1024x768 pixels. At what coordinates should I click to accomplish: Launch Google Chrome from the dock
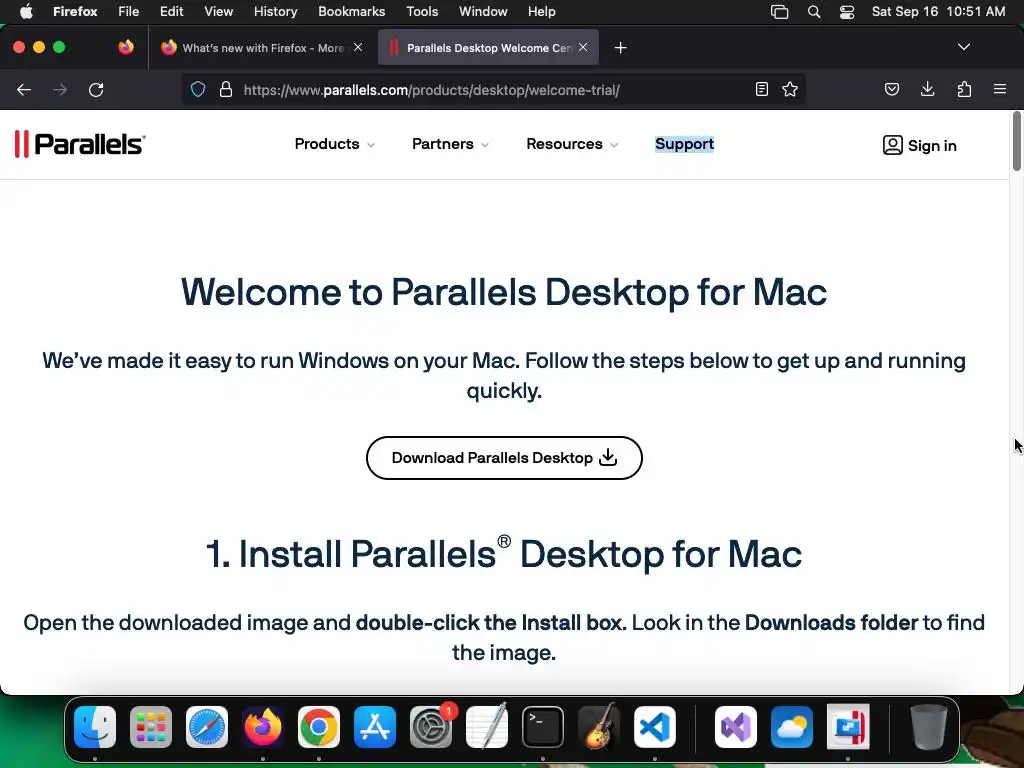319,727
